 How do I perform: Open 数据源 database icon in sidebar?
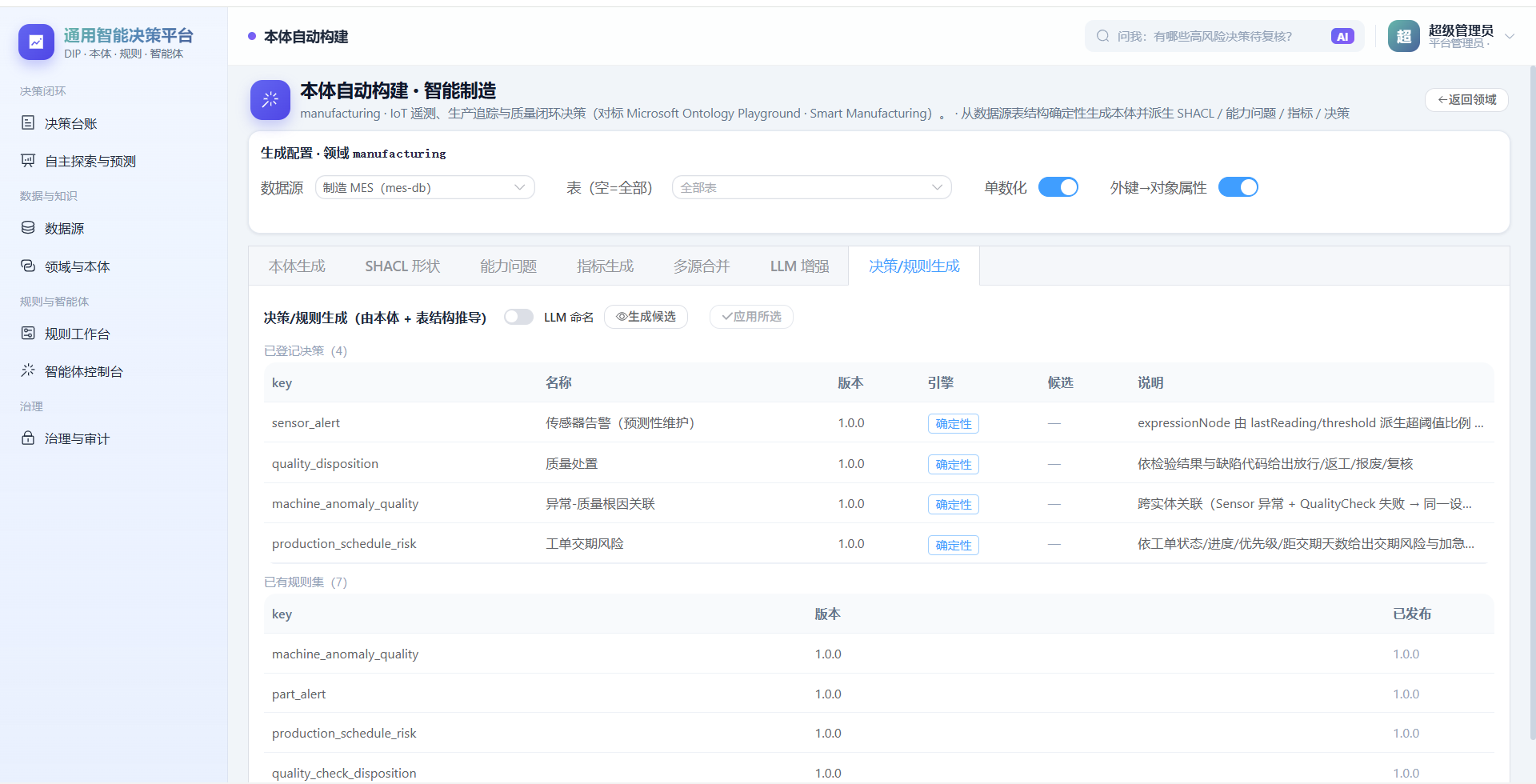[28, 227]
